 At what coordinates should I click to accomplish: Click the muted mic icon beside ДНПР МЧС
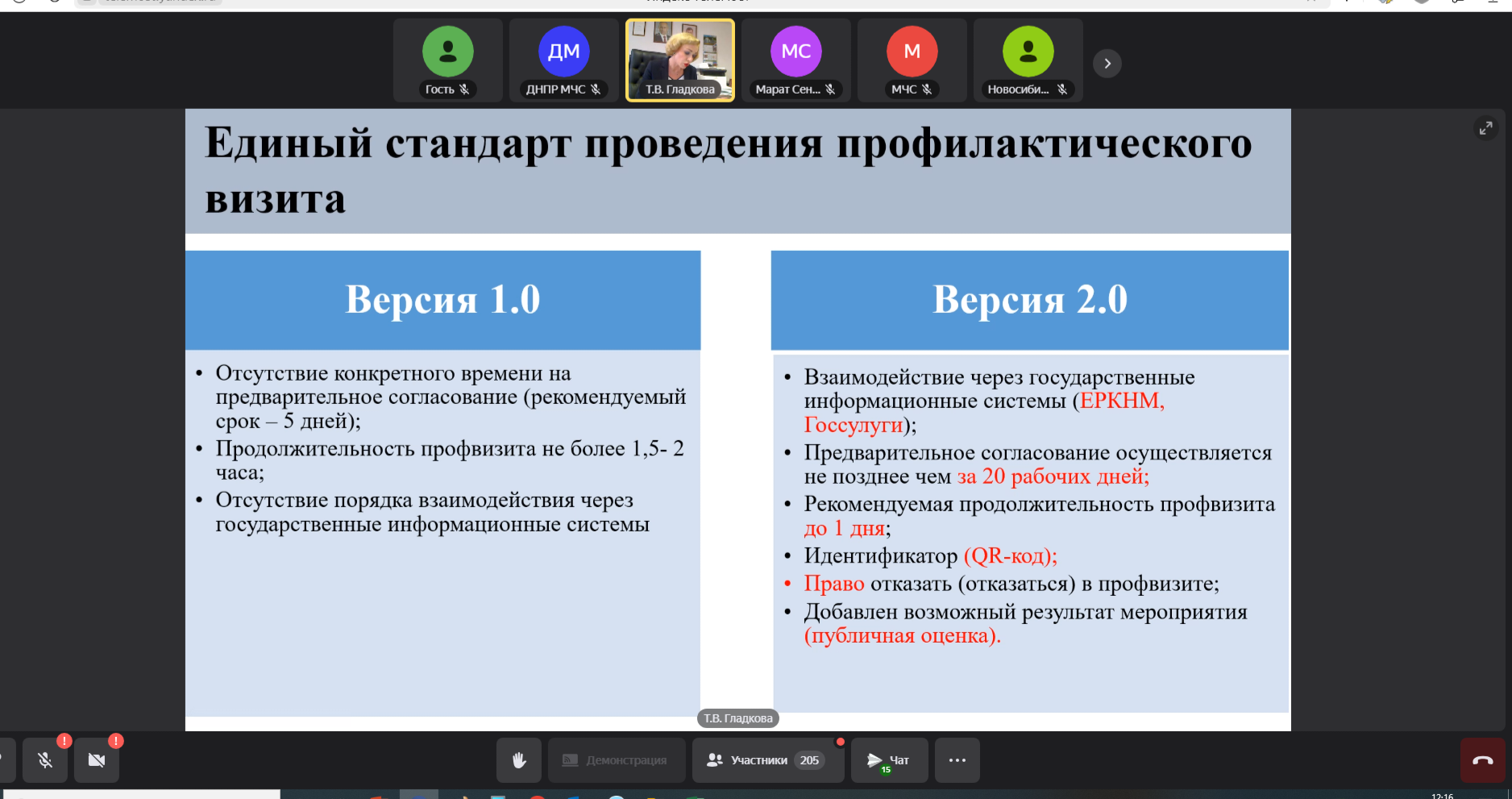(596, 89)
